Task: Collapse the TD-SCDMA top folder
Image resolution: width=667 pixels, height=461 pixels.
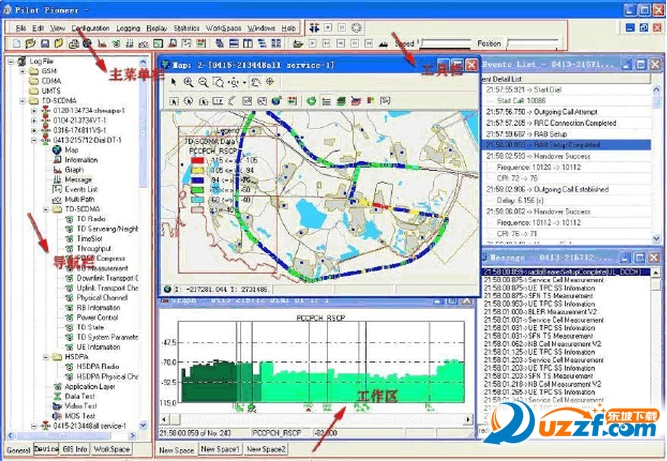Action: [22, 101]
